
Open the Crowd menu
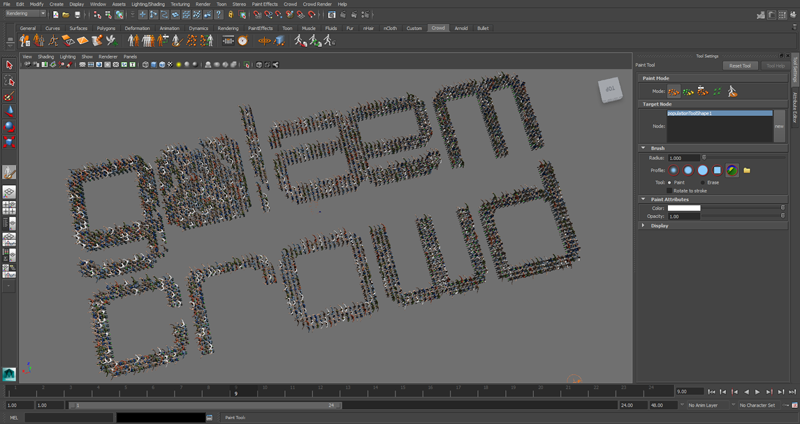290,4
